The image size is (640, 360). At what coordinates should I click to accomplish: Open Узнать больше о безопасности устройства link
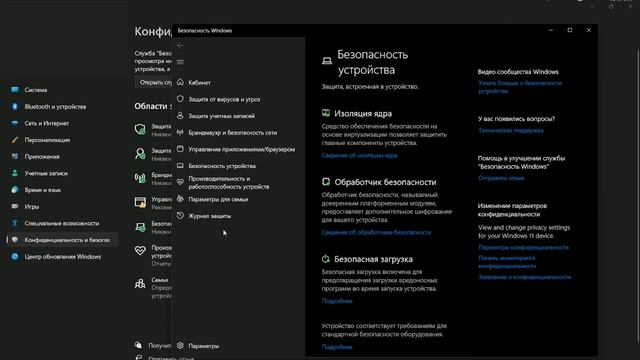click(520, 87)
